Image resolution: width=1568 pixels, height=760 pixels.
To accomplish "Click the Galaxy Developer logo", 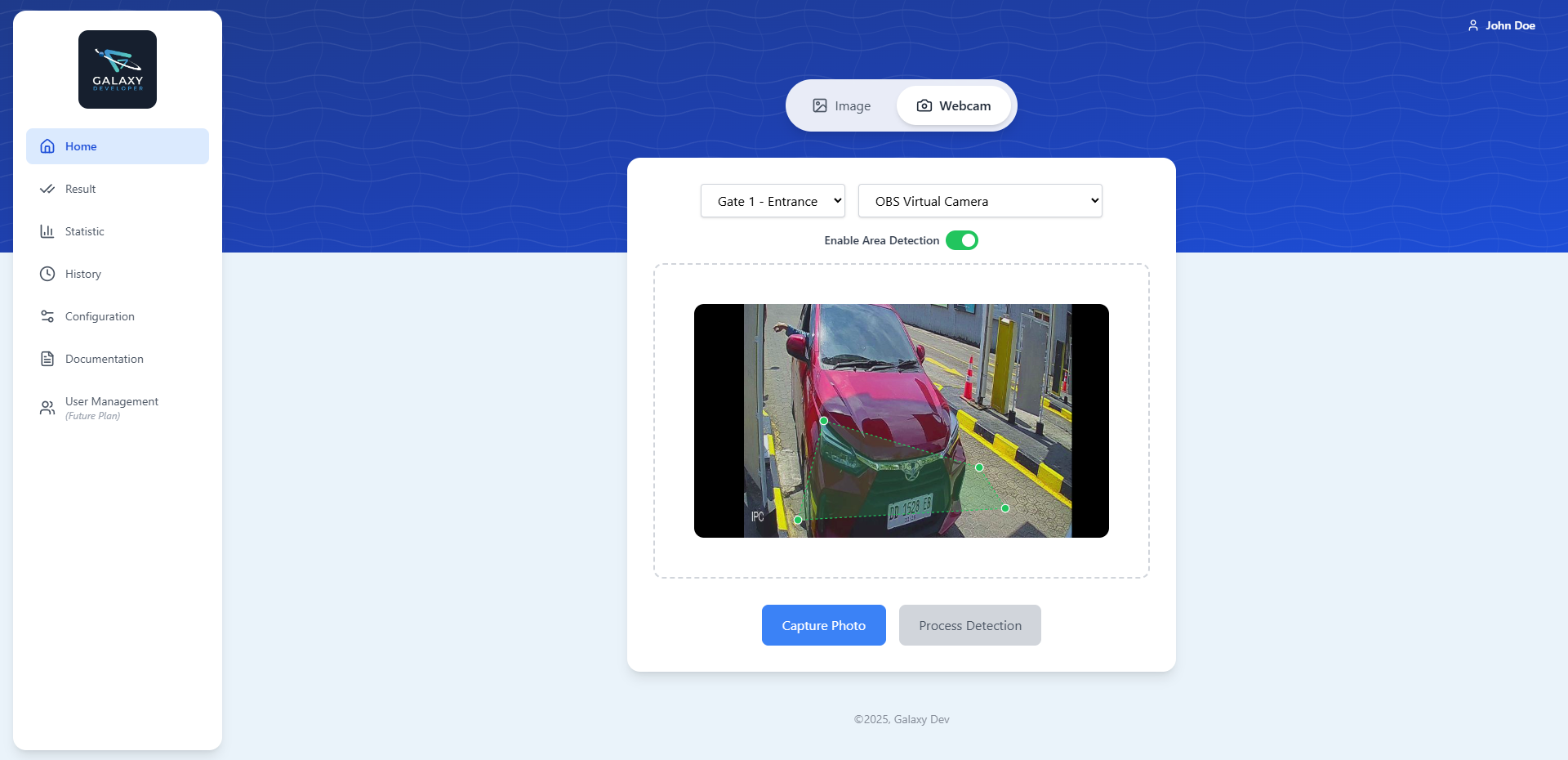I will coord(118,69).
